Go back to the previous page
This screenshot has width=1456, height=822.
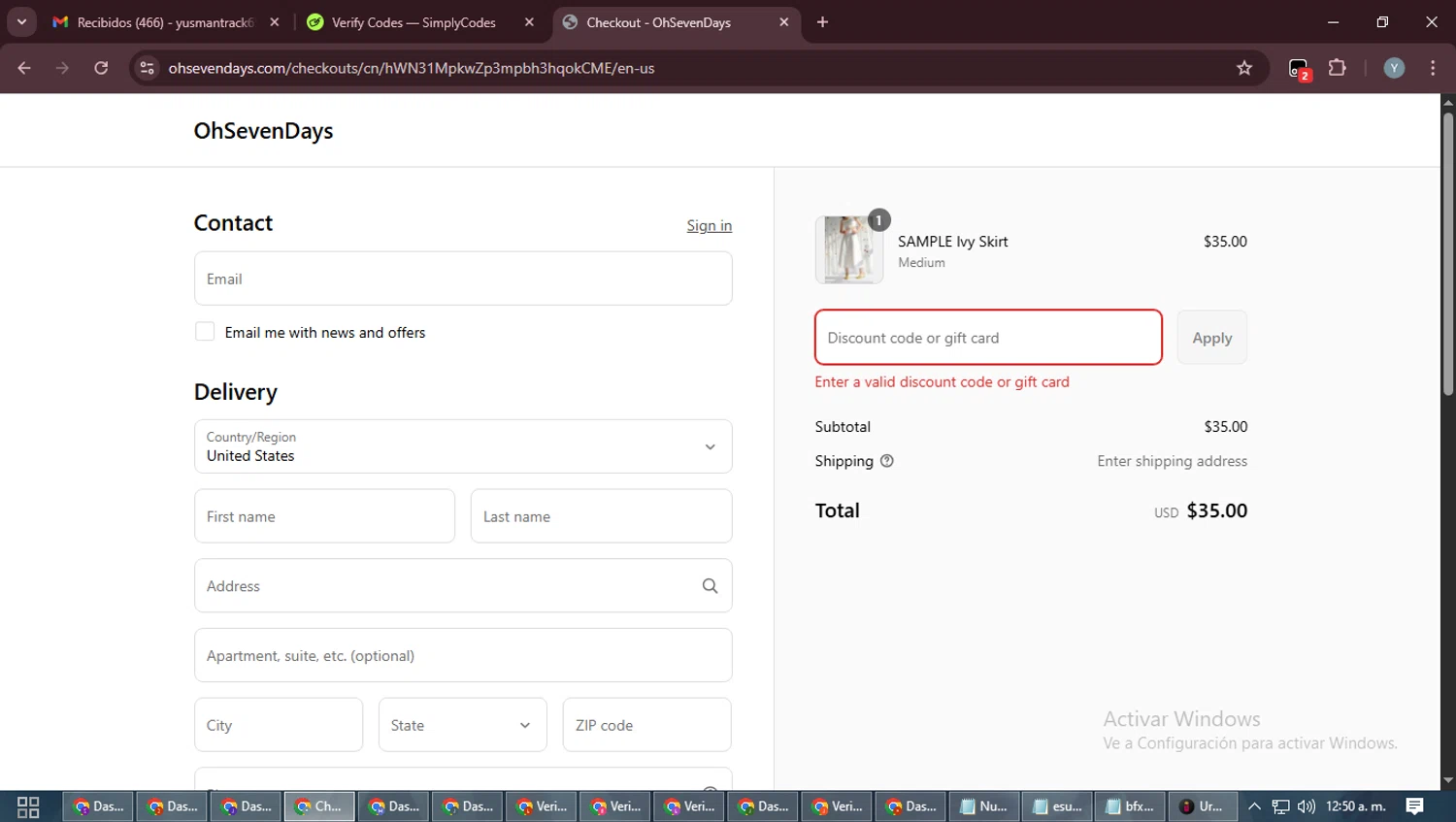pos(24,68)
